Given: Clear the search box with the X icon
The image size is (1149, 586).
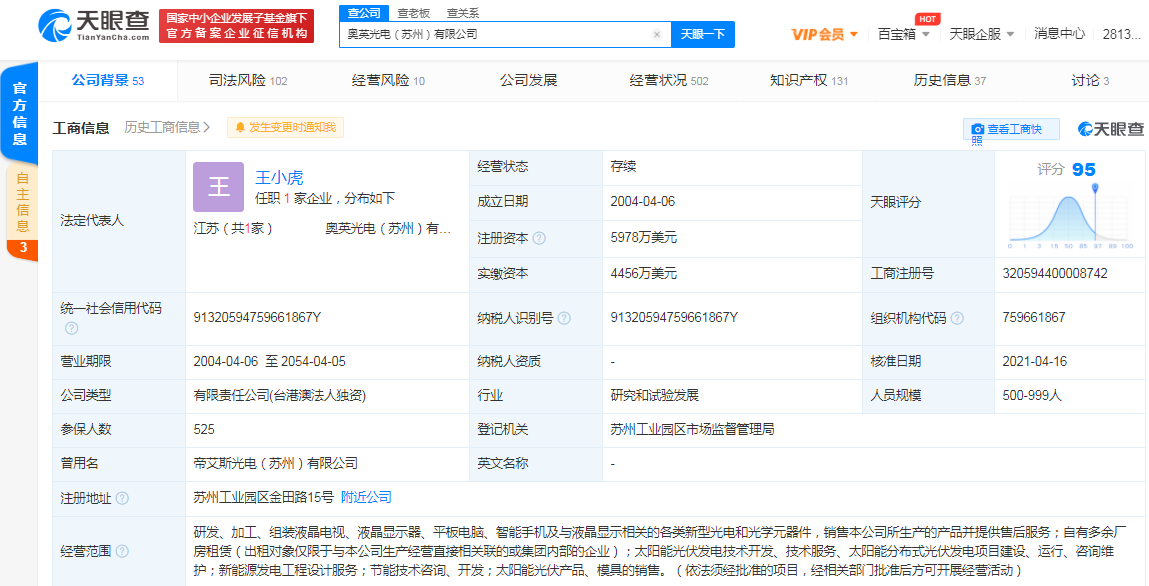Looking at the screenshot, I should [657, 34].
